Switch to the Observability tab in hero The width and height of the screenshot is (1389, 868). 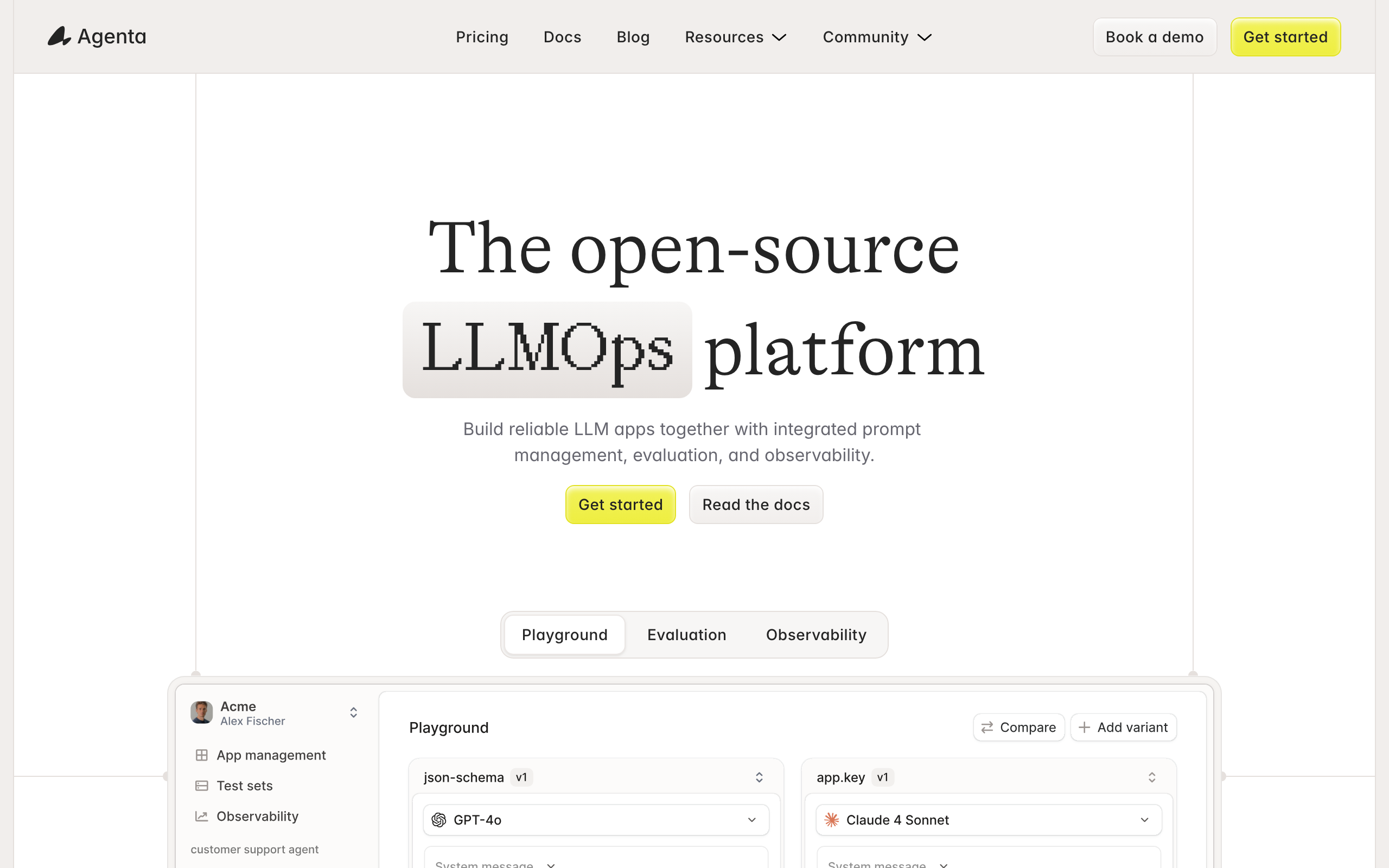[815, 635]
